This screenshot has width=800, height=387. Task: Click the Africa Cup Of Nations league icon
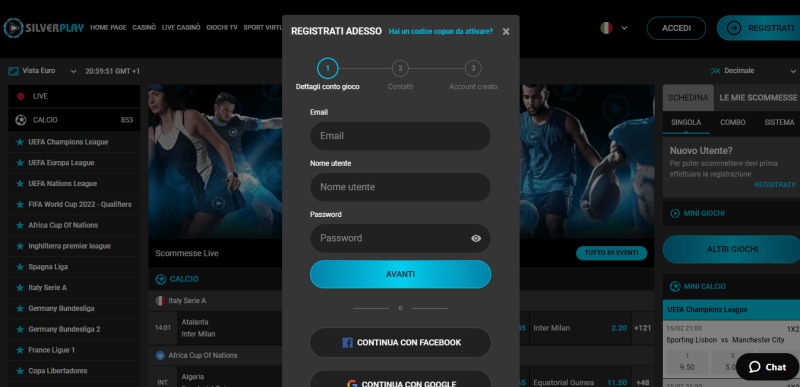pos(160,355)
